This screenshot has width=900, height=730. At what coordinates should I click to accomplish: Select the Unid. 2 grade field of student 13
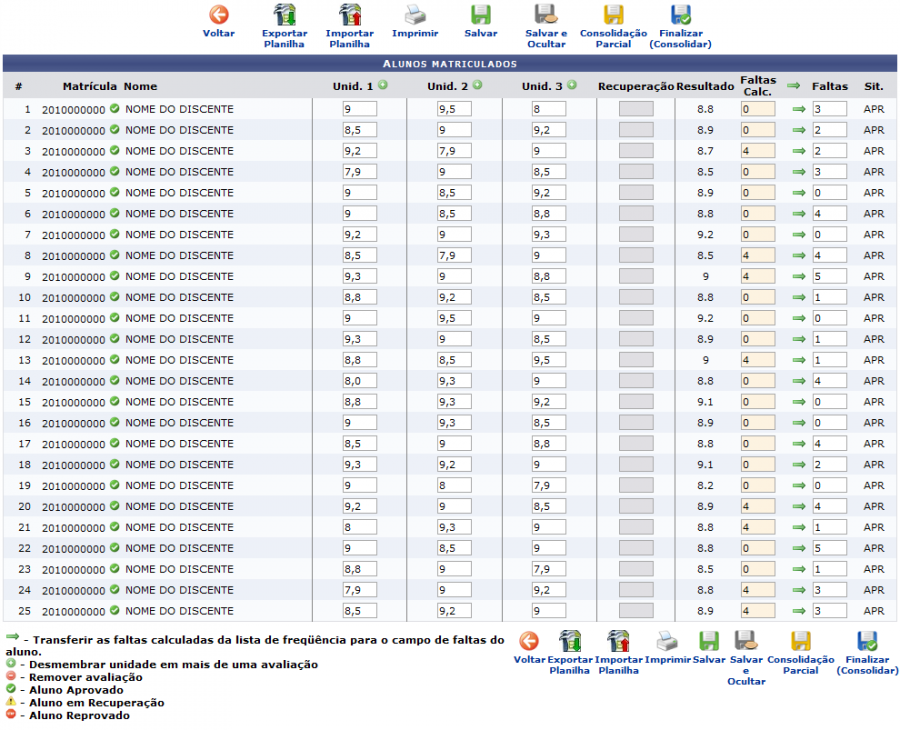tap(453, 360)
